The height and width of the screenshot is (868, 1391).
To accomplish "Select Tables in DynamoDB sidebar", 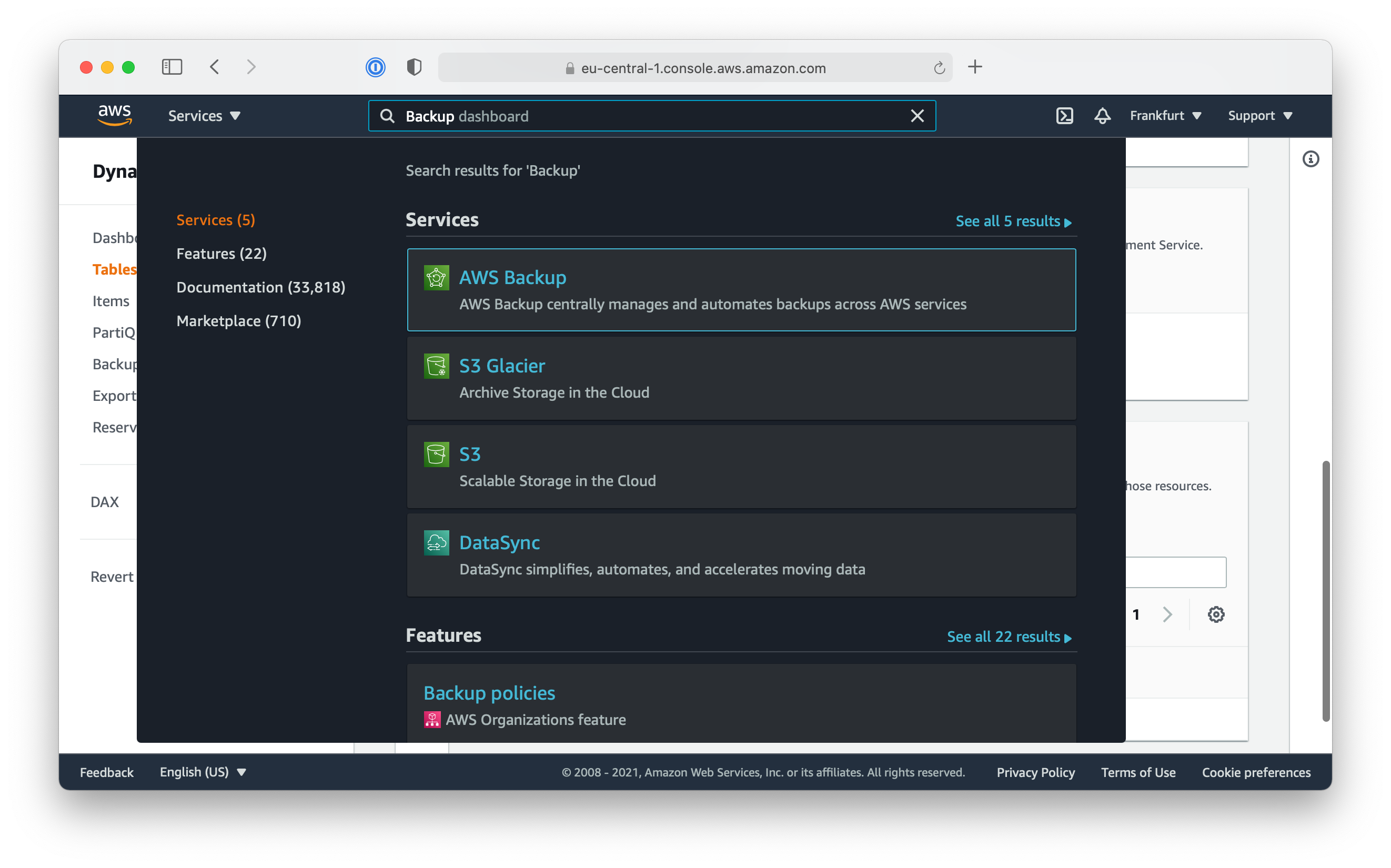I will coord(114,269).
